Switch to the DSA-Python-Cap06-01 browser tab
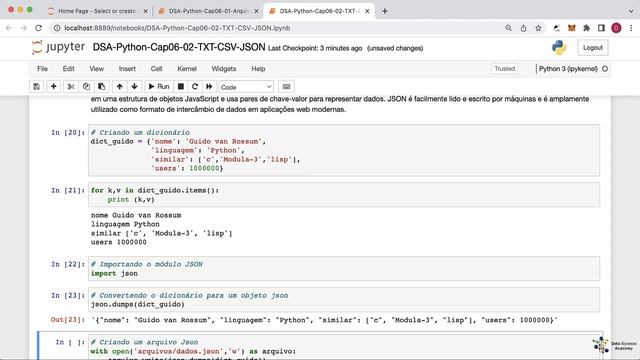The width and height of the screenshot is (640, 360). tap(209, 11)
